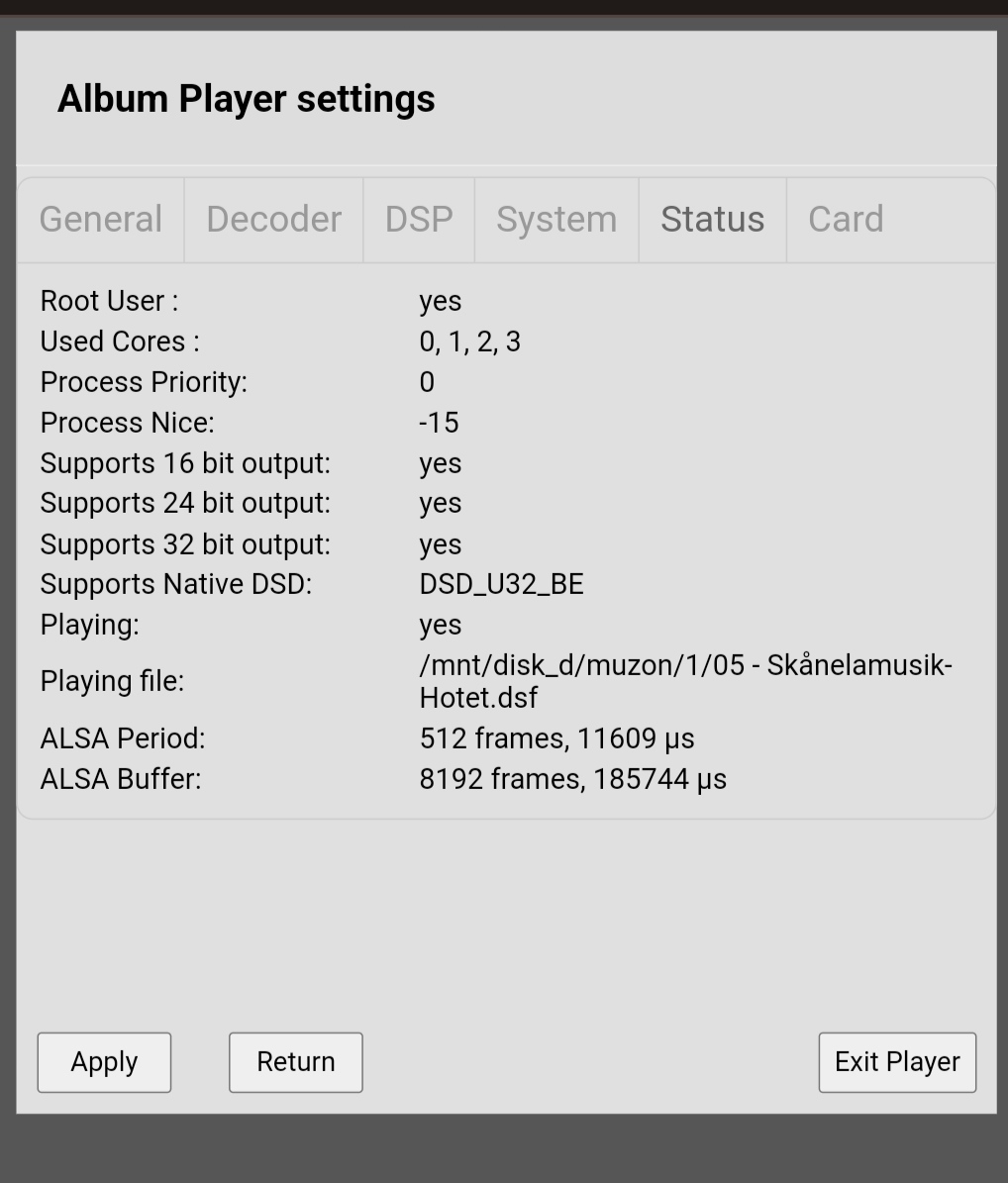Click the Return button

[x=295, y=1062]
